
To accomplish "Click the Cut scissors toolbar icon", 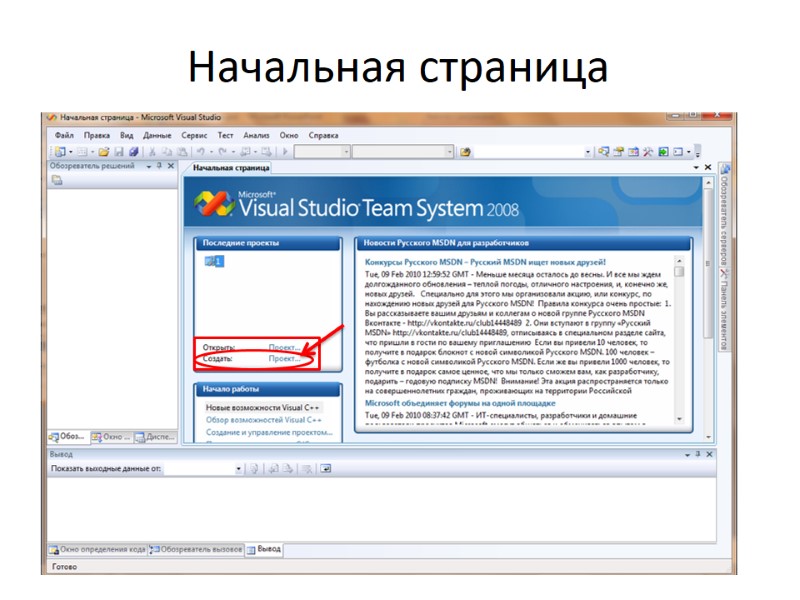I will [152, 152].
